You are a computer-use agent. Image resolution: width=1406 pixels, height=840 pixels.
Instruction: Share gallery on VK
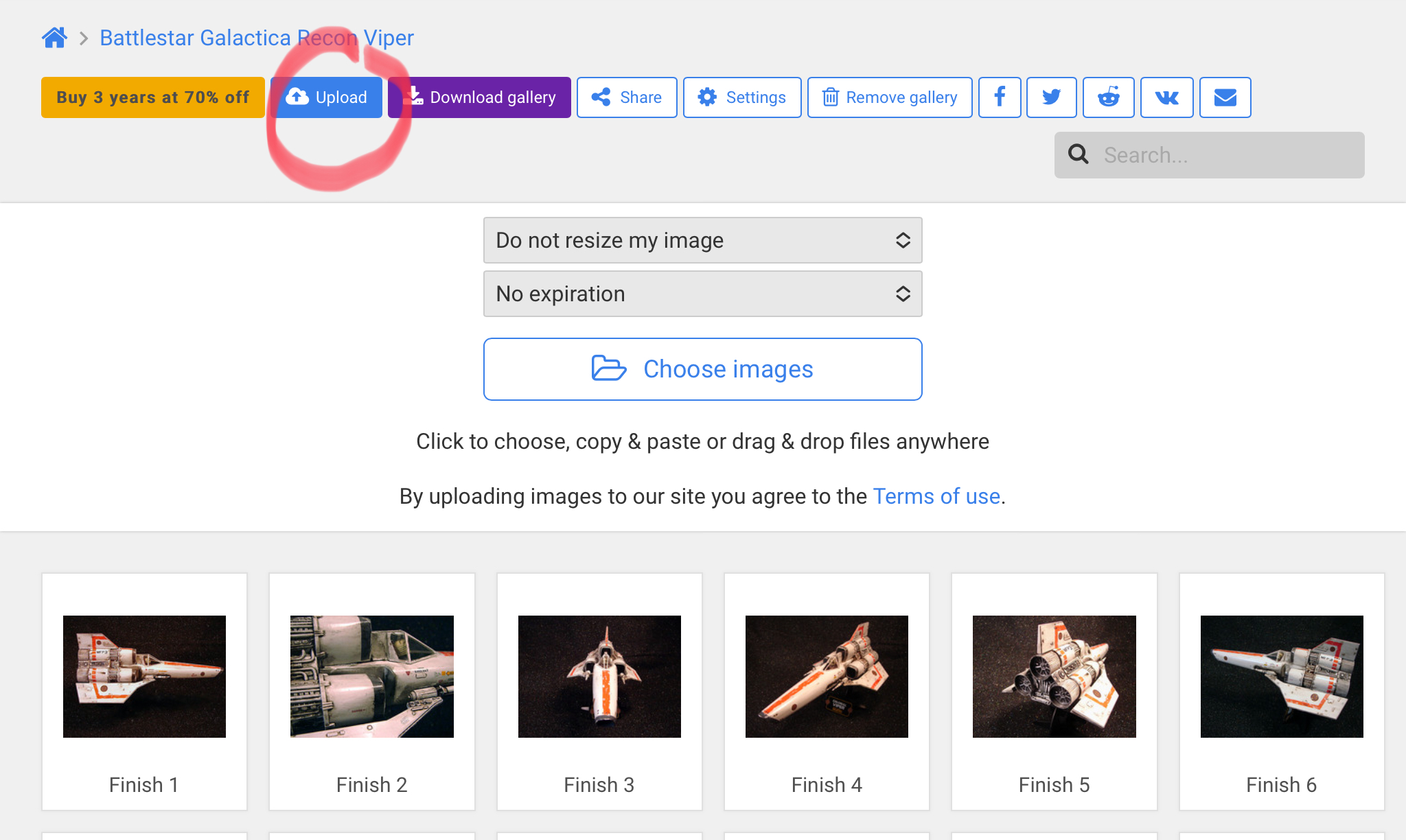click(x=1166, y=97)
